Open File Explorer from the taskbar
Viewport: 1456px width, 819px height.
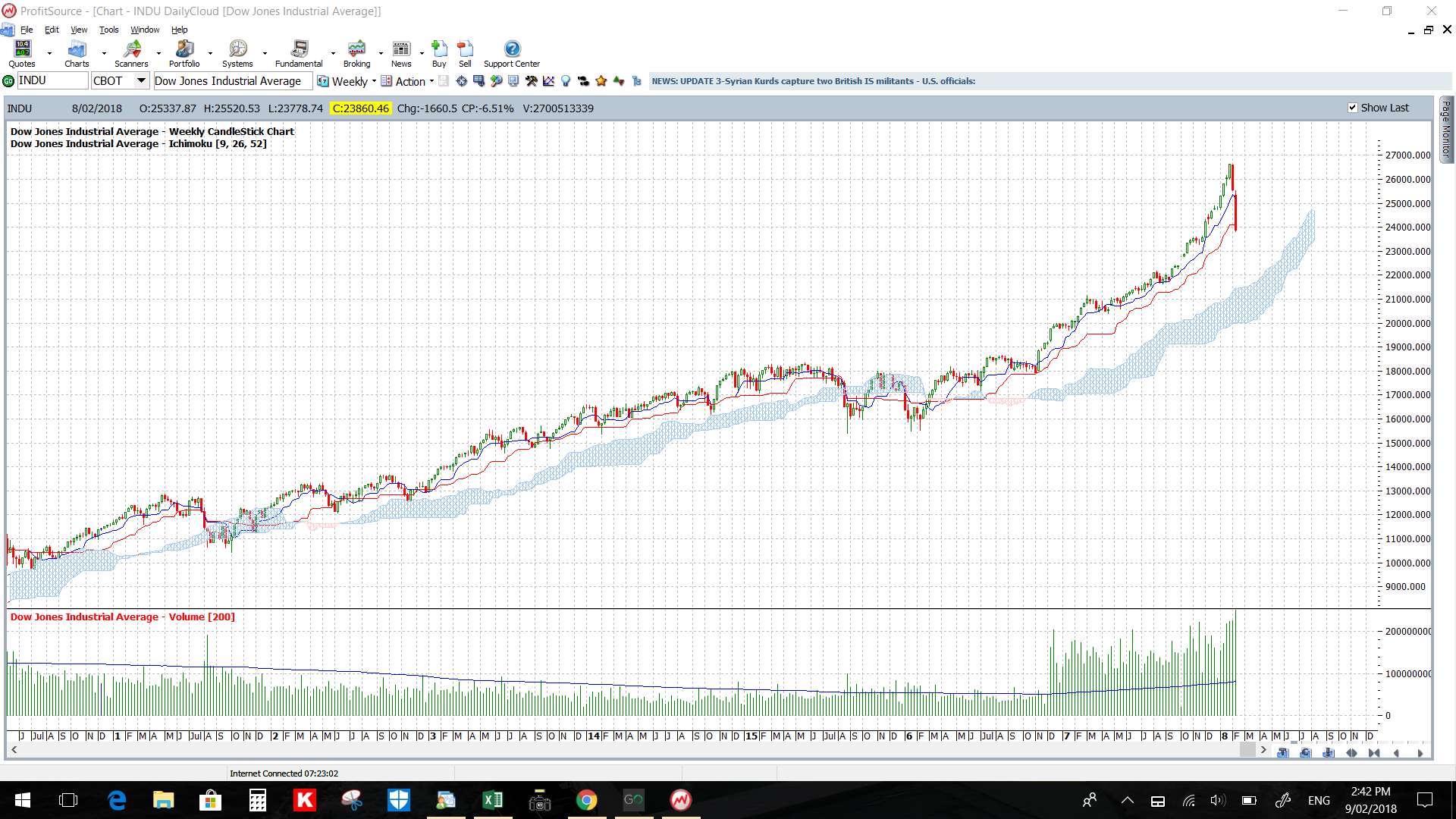[163, 800]
